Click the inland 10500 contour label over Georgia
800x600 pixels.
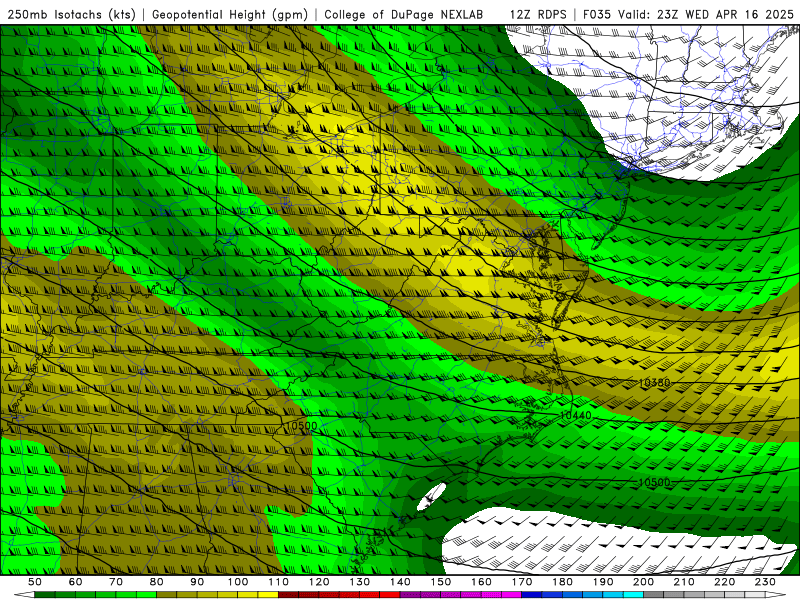click(x=301, y=426)
